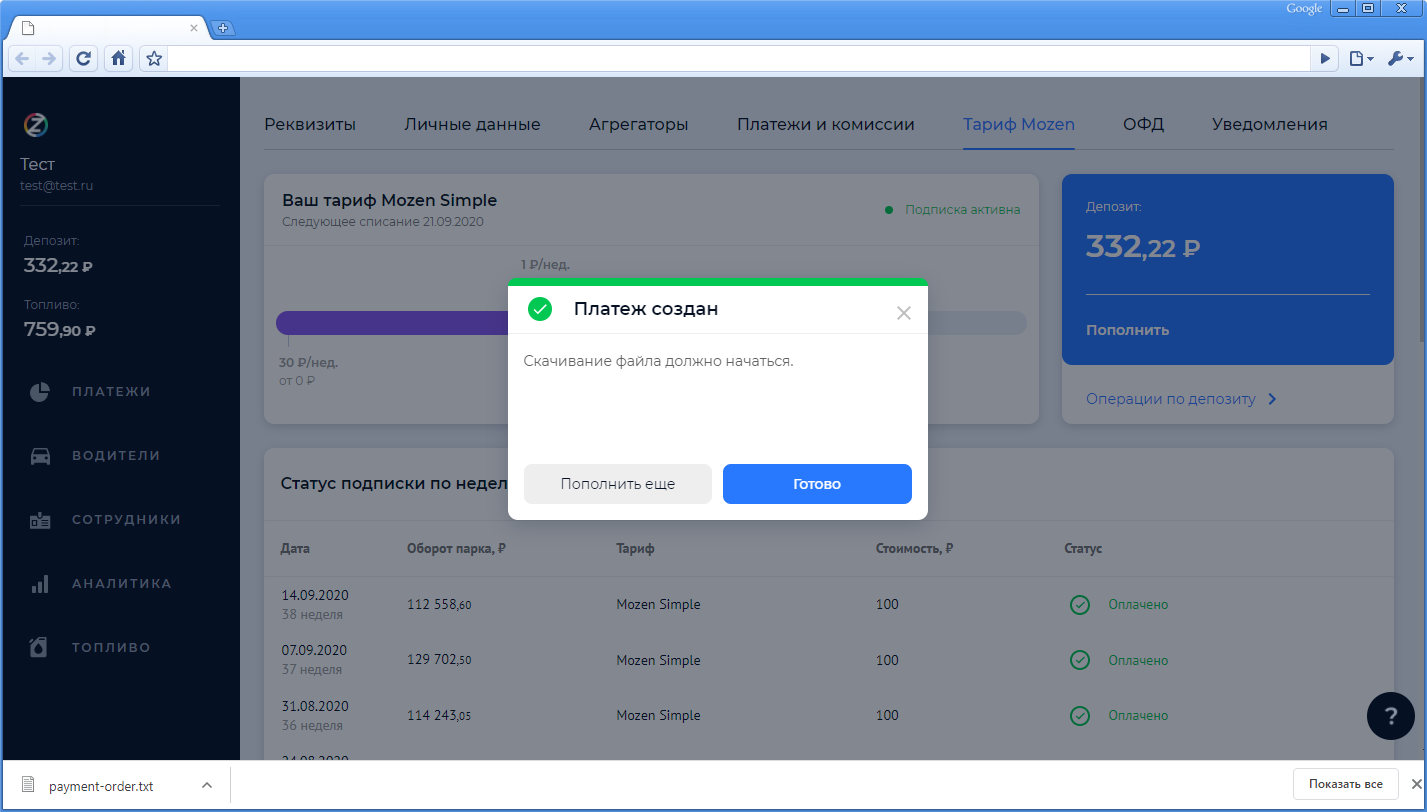Open the browser page menu
The image size is (1427, 812).
pyautogui.click(x=1361, y=59)
